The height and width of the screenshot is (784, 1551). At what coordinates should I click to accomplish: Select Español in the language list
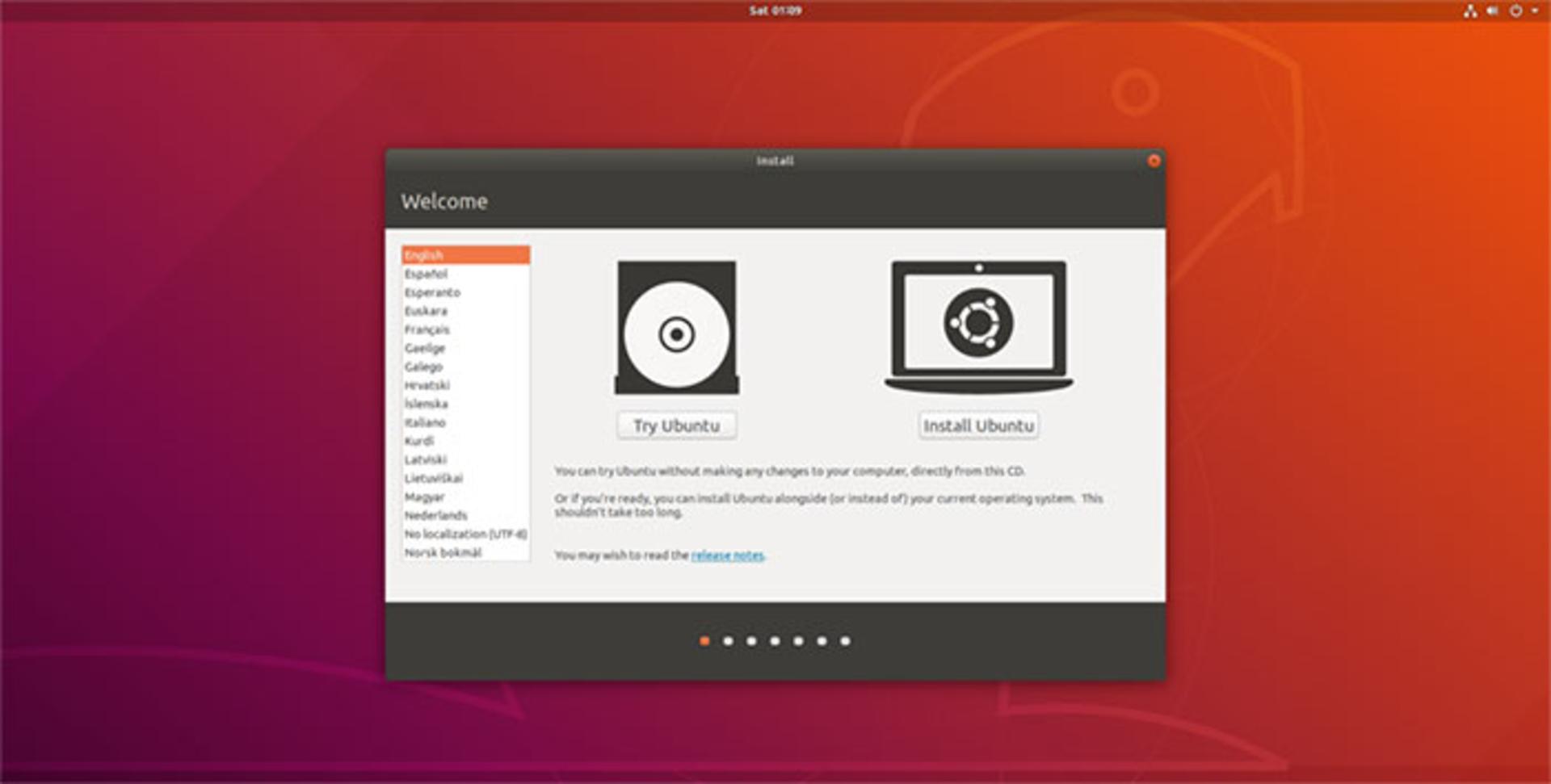465,274
